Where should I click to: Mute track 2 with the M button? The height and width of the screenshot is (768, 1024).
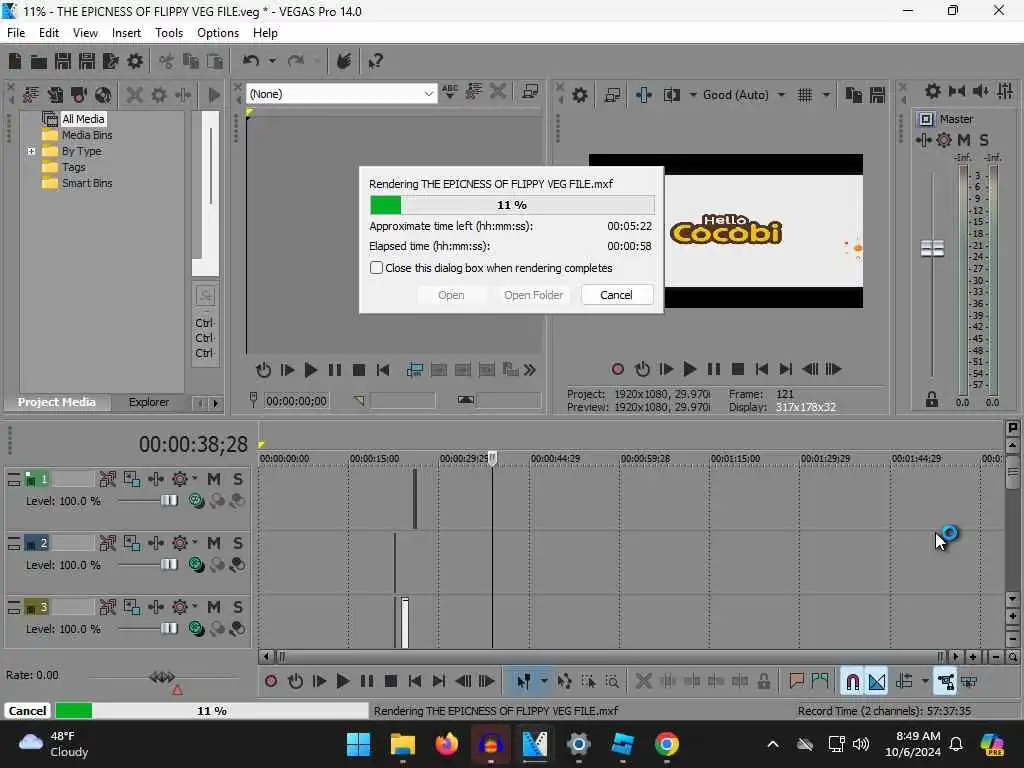tap(214, 543)
